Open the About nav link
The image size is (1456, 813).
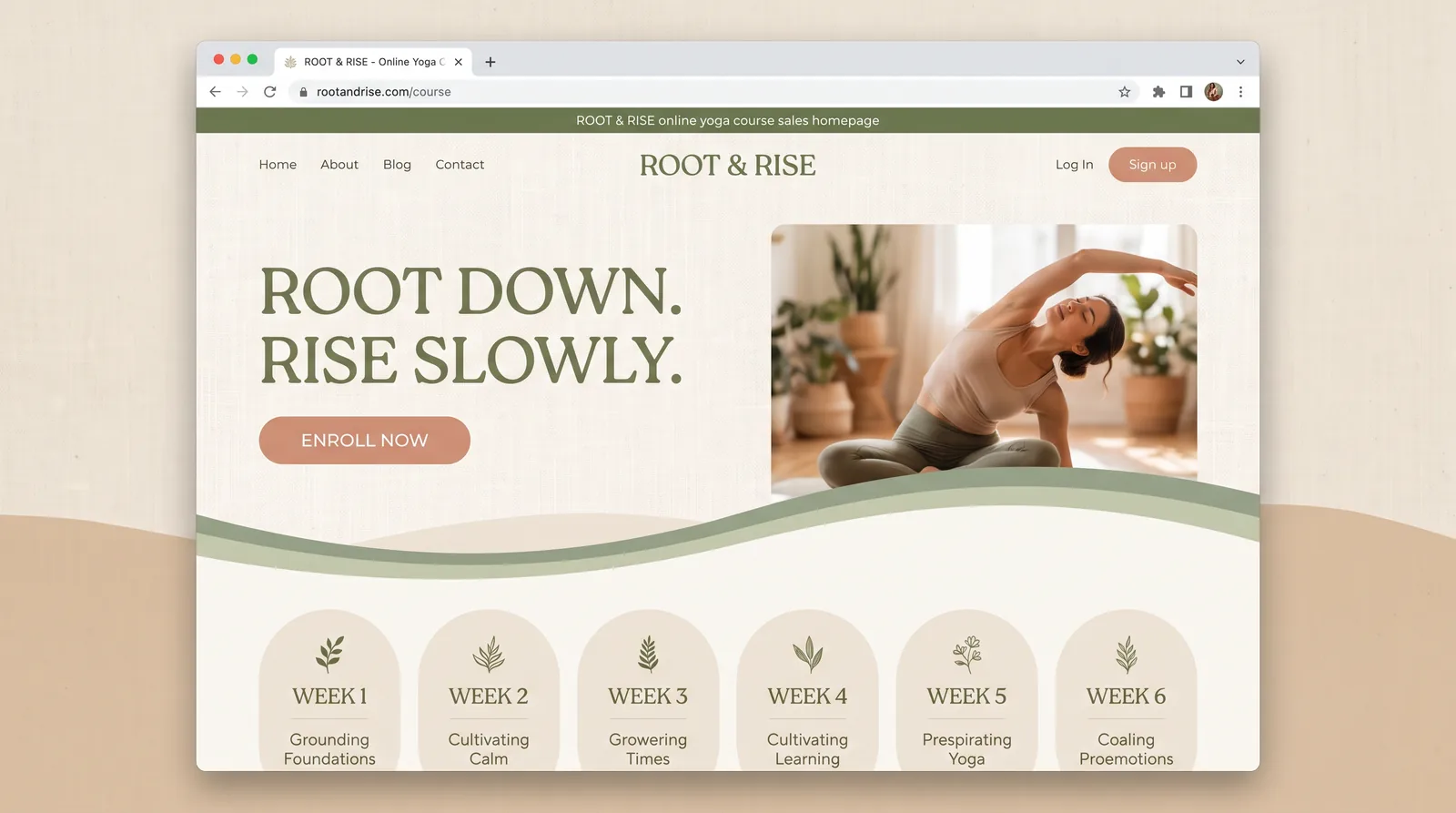[x=339, y=165]
